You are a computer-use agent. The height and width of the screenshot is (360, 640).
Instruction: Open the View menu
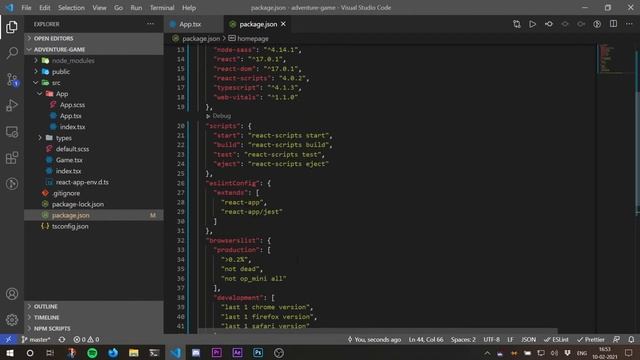tap(99, 8)
